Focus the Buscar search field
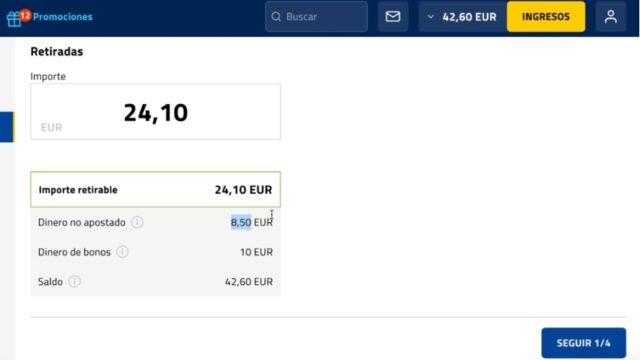The width and height of the screenshot is (640, 360). pos(316,17)
